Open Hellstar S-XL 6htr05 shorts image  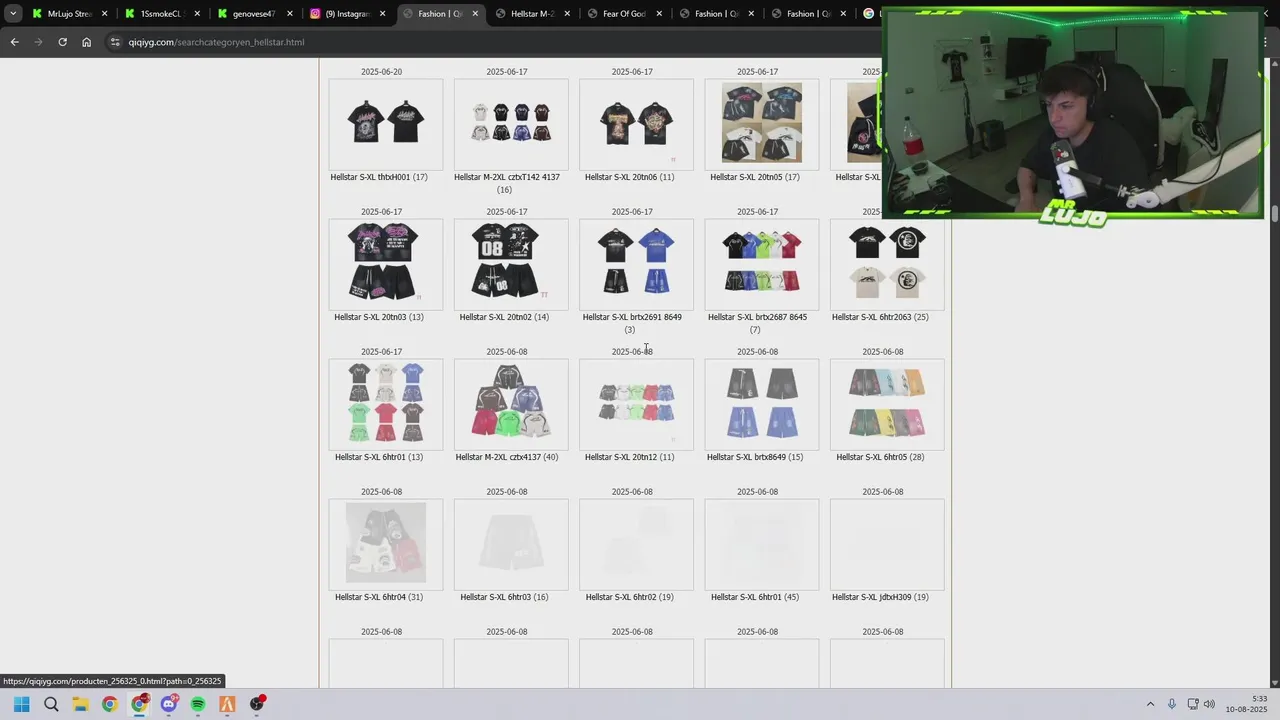887,404
